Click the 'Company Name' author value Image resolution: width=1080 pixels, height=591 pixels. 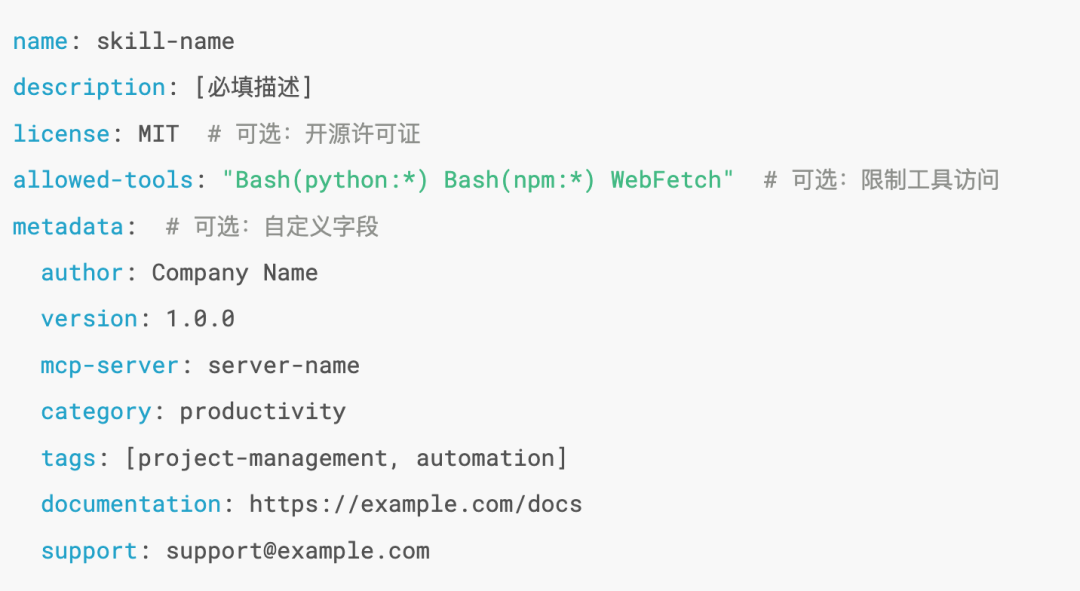click(234, 273)
